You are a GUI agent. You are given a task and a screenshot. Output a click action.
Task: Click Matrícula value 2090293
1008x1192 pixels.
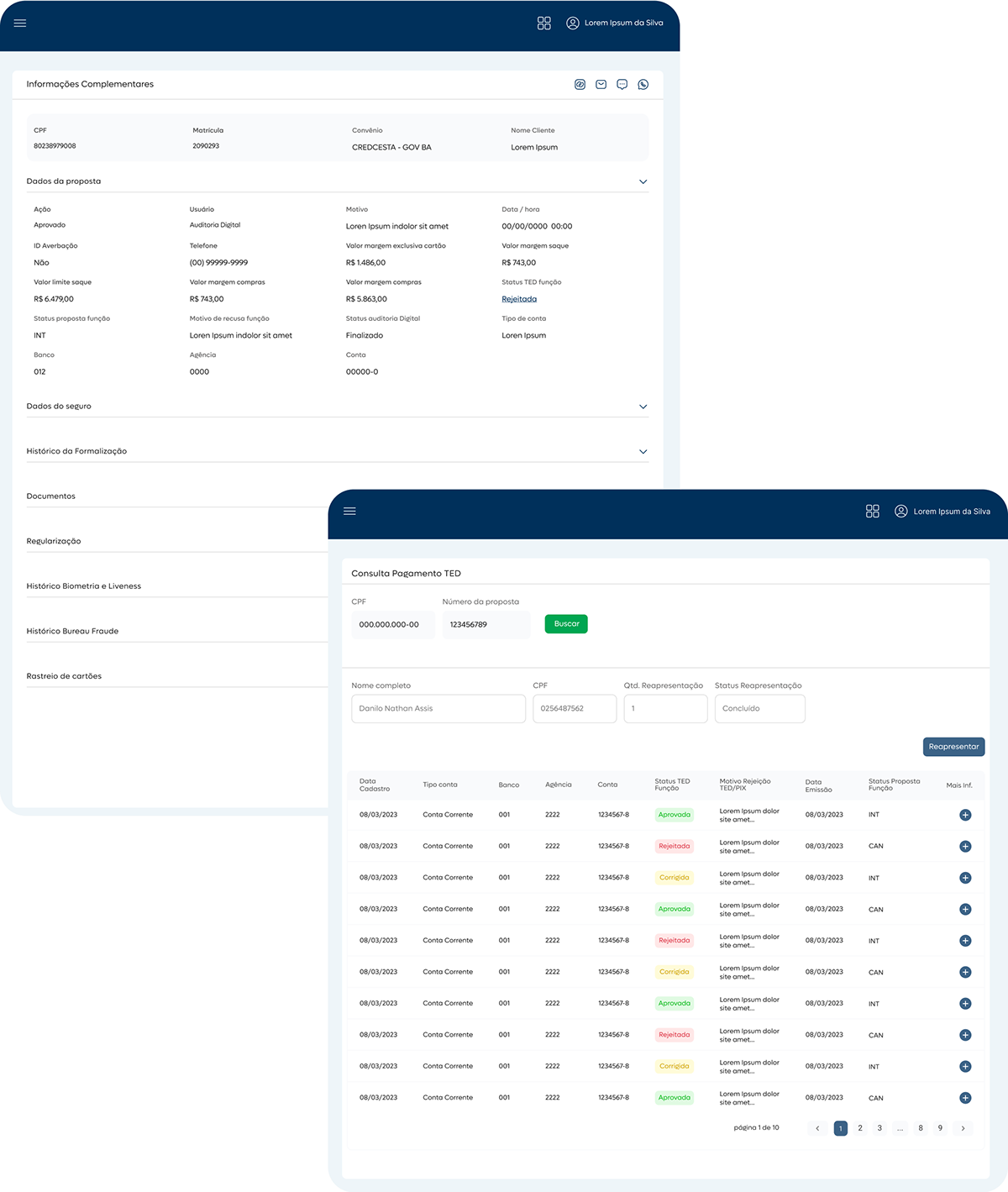tap(206, 146)
